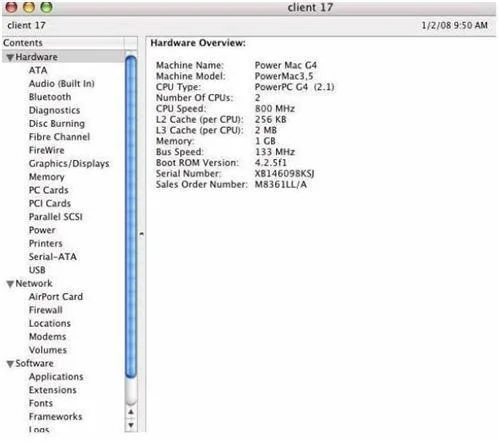The width and height of the screenshot is (498, 443).
Task: Click the sidebar scroll down arrow
Action: 131,425
